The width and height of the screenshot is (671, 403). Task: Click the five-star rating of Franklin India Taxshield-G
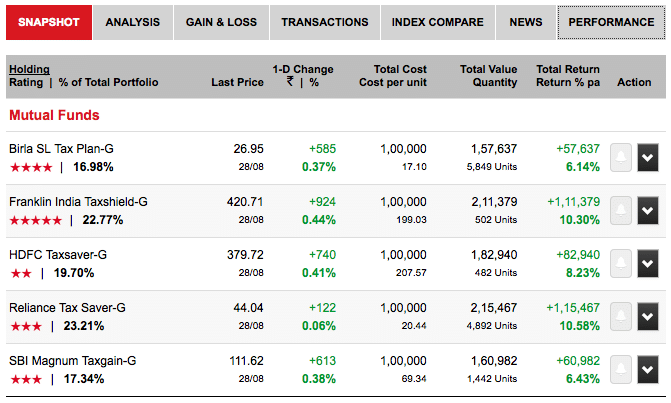click(x=36, y=220)
